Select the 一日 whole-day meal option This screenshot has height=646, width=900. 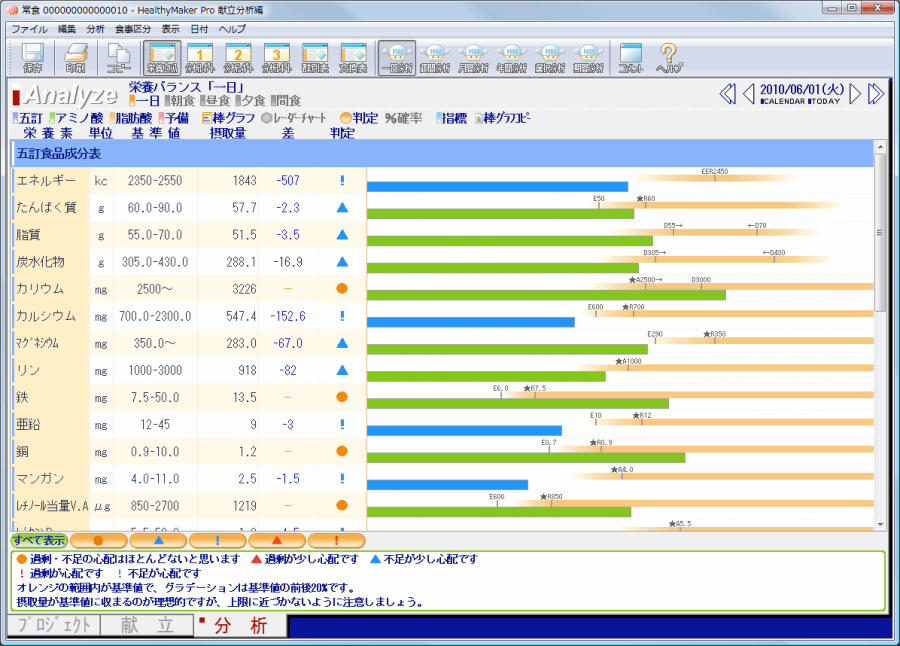(144, 101)
